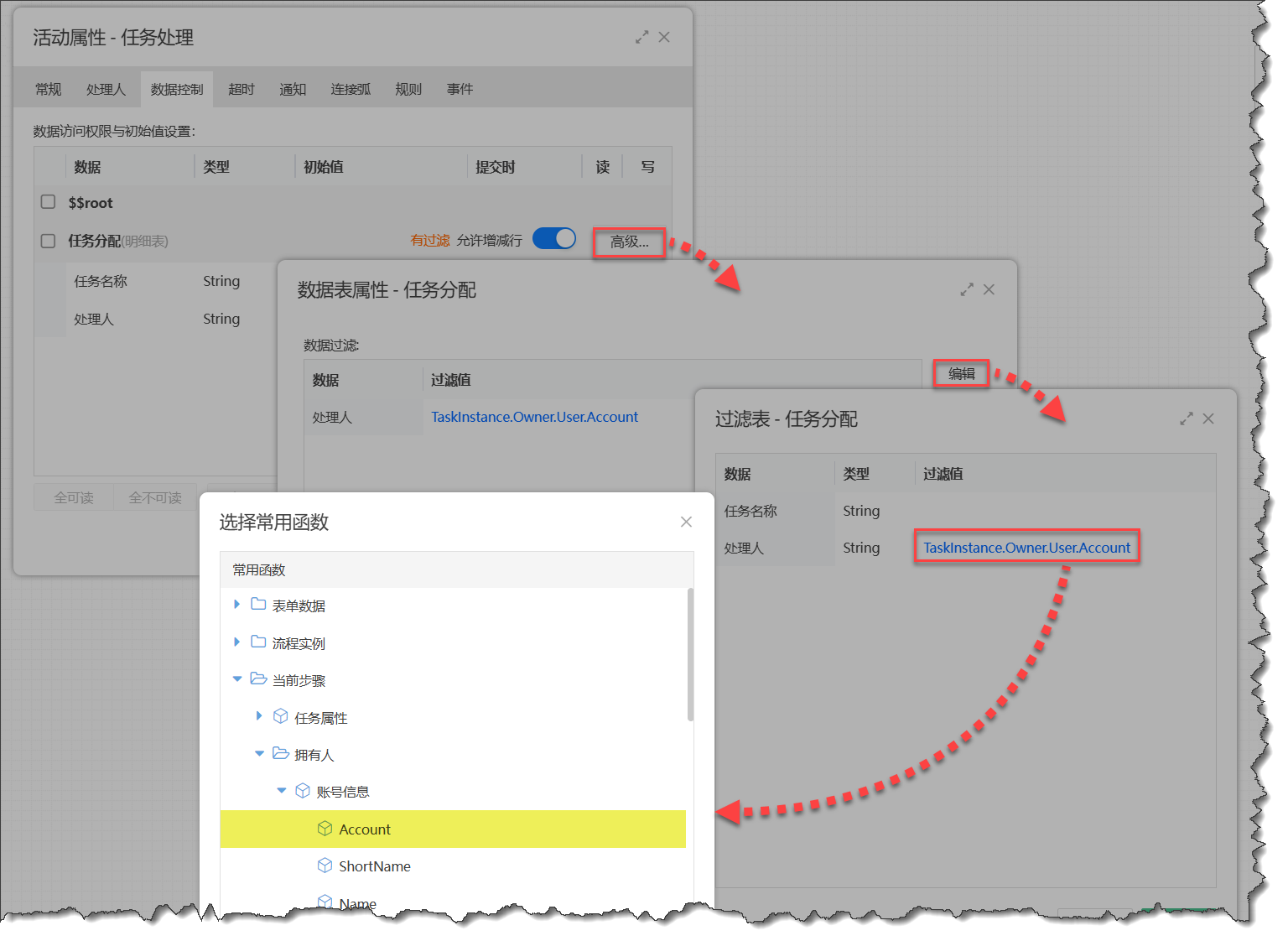Maximize the 数据表属性 - 任务分配 dialog
Image resolution: width=1288 pixels, height=941 pixels.
pos(967,289)
